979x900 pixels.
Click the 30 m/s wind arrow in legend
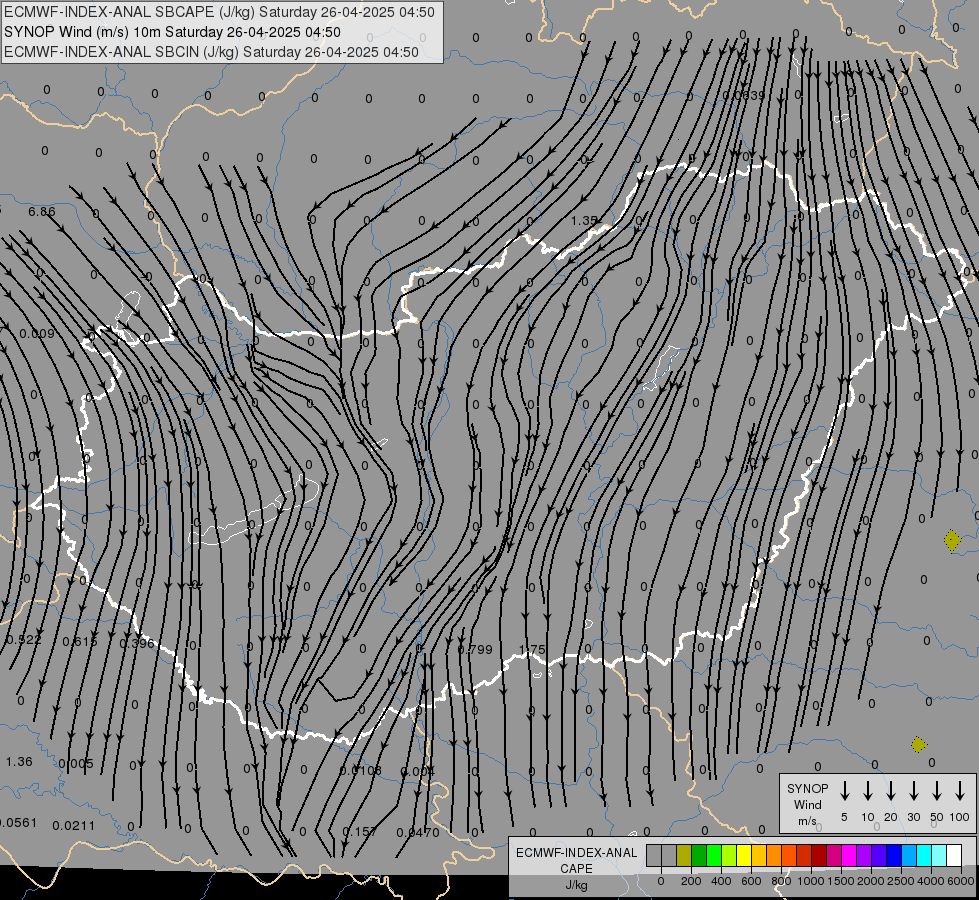tap(913, 790)
